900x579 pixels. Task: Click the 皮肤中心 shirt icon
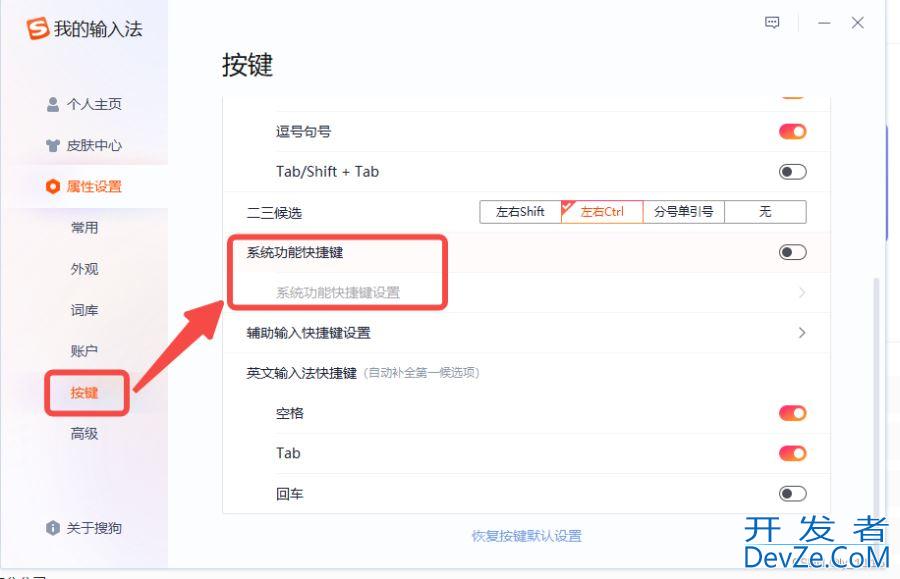(53, 146)
